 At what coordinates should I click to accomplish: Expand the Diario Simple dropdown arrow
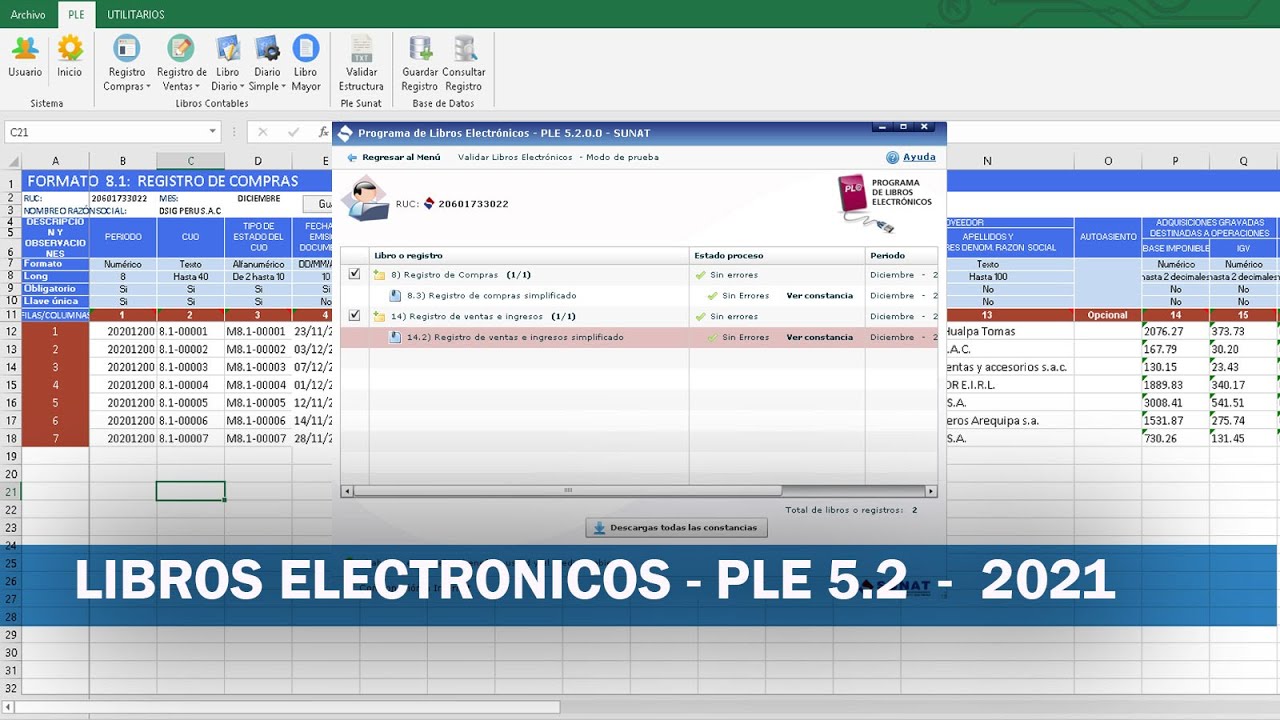coord(284,87)
